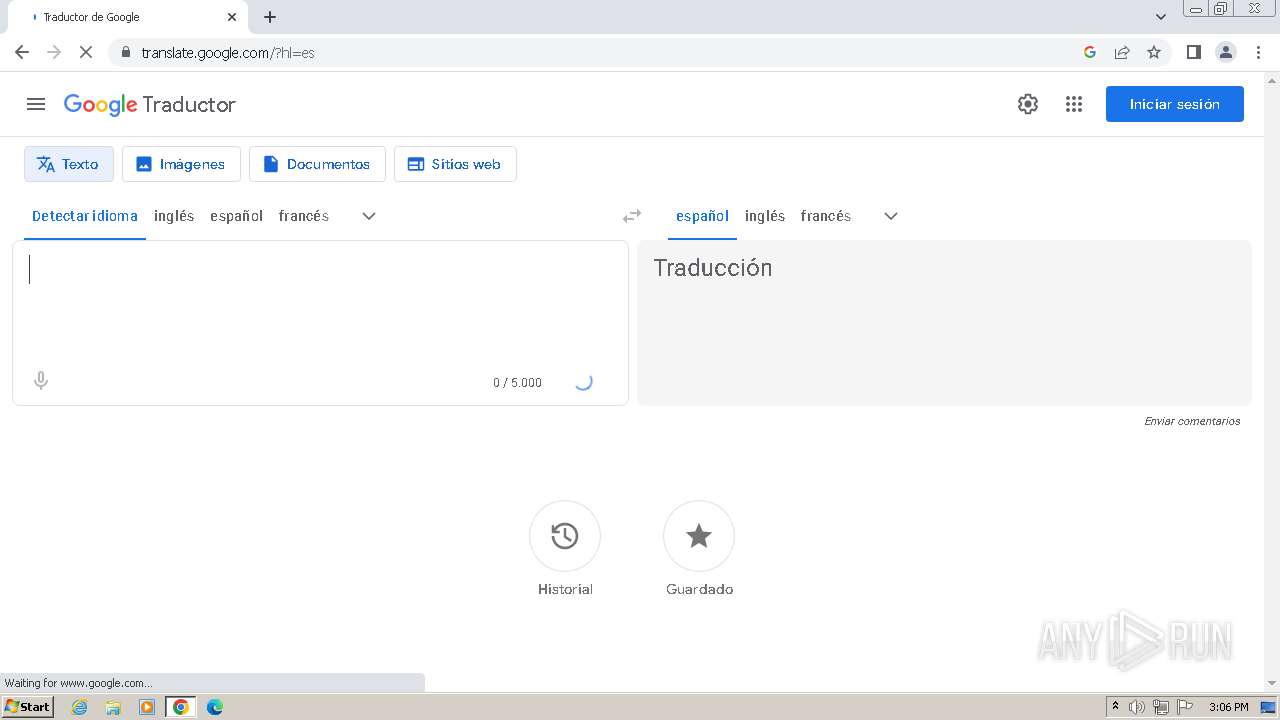Click the address bar URL
This screenshot has width=1280, height=720.
(228, 53)
